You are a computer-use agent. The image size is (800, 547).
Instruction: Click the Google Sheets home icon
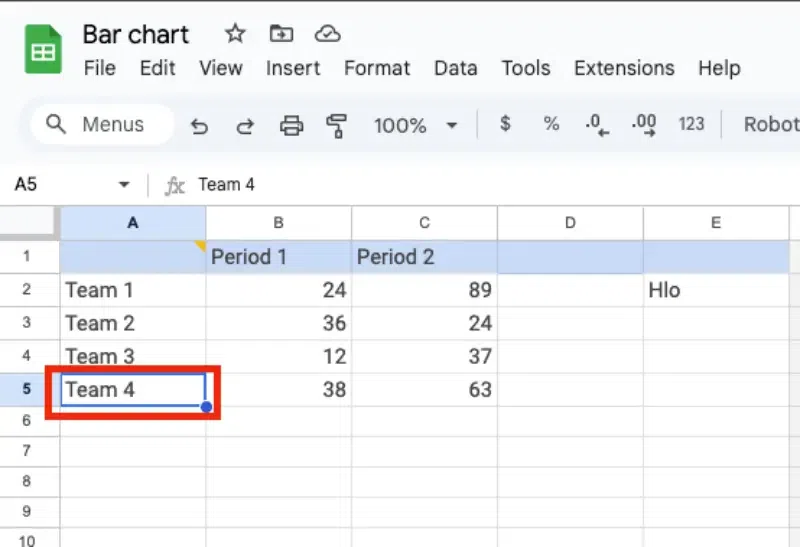click(43, 50)
